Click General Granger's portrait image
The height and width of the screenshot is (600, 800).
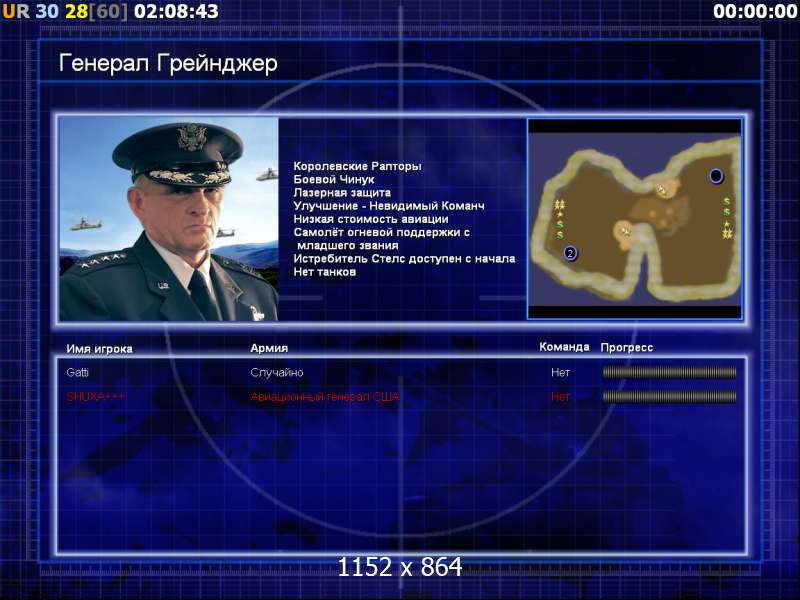point(169,219)
